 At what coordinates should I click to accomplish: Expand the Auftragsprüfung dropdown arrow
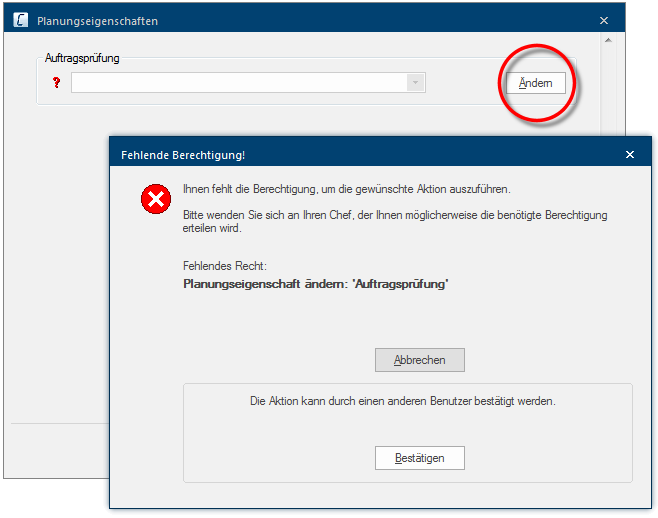(416, 83)
